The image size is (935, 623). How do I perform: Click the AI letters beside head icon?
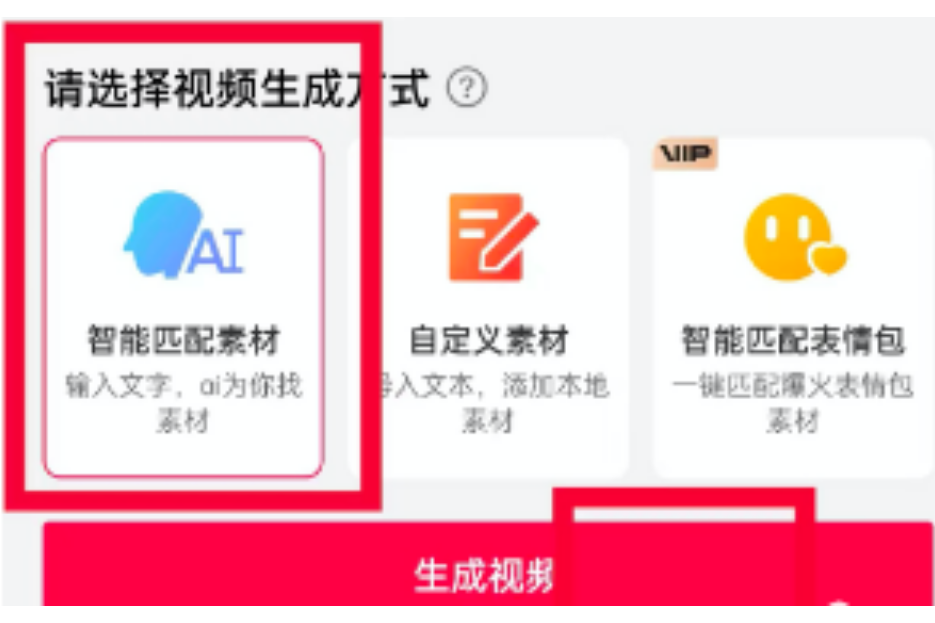click(x=216, y=250)
